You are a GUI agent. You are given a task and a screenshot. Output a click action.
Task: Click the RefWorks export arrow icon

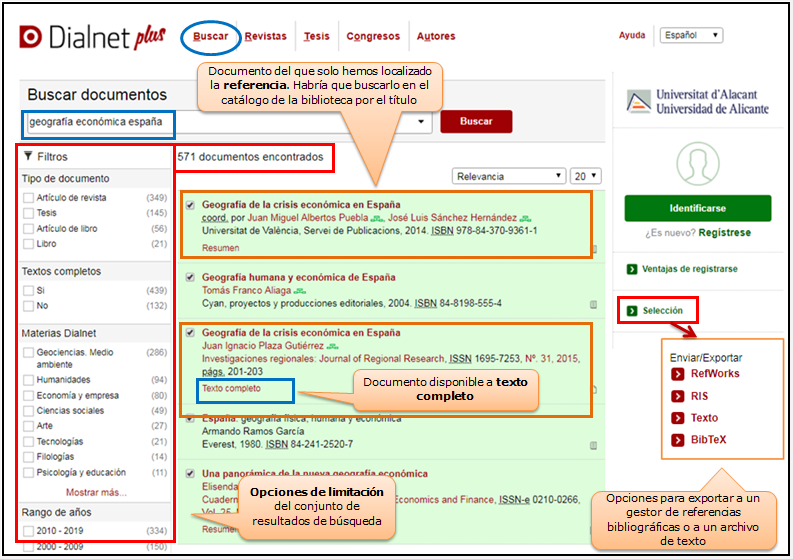[x=678, y=374]
